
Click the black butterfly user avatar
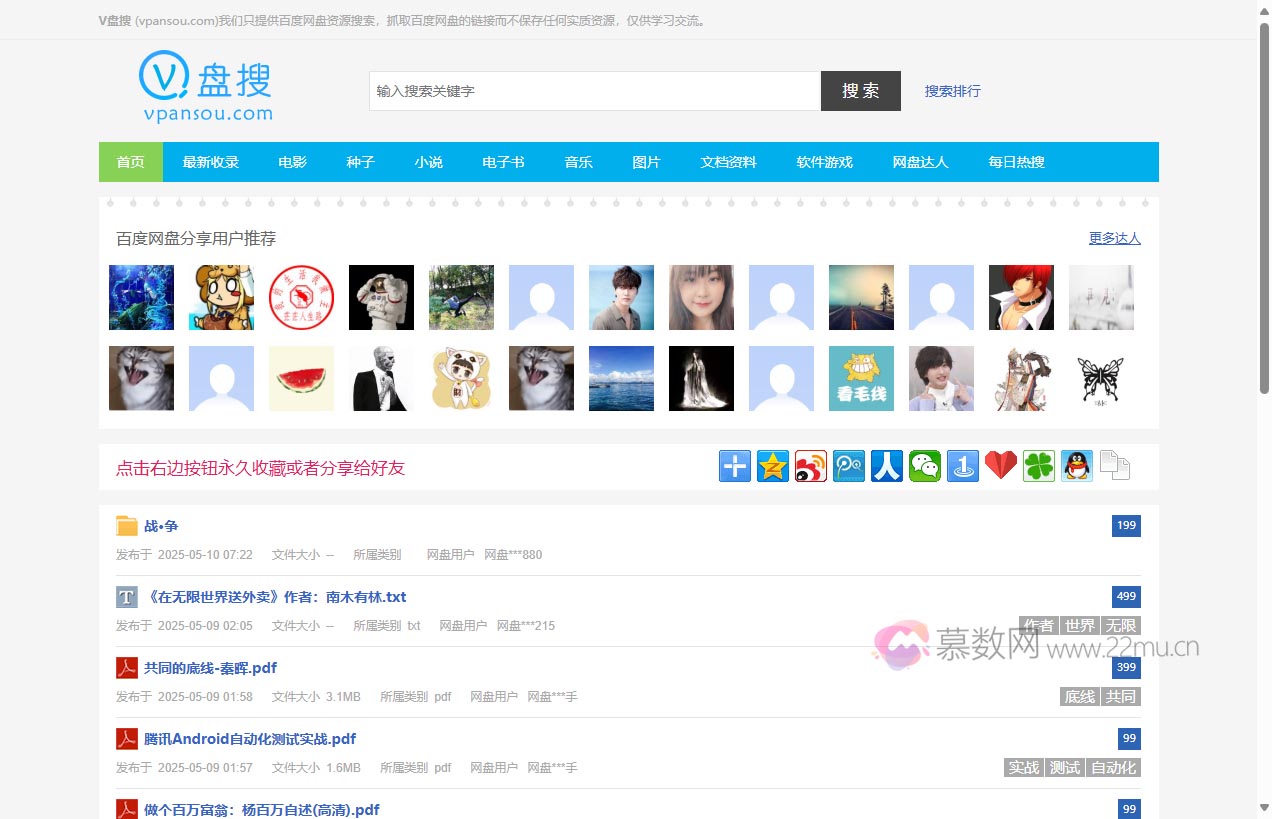point(1101,378)
